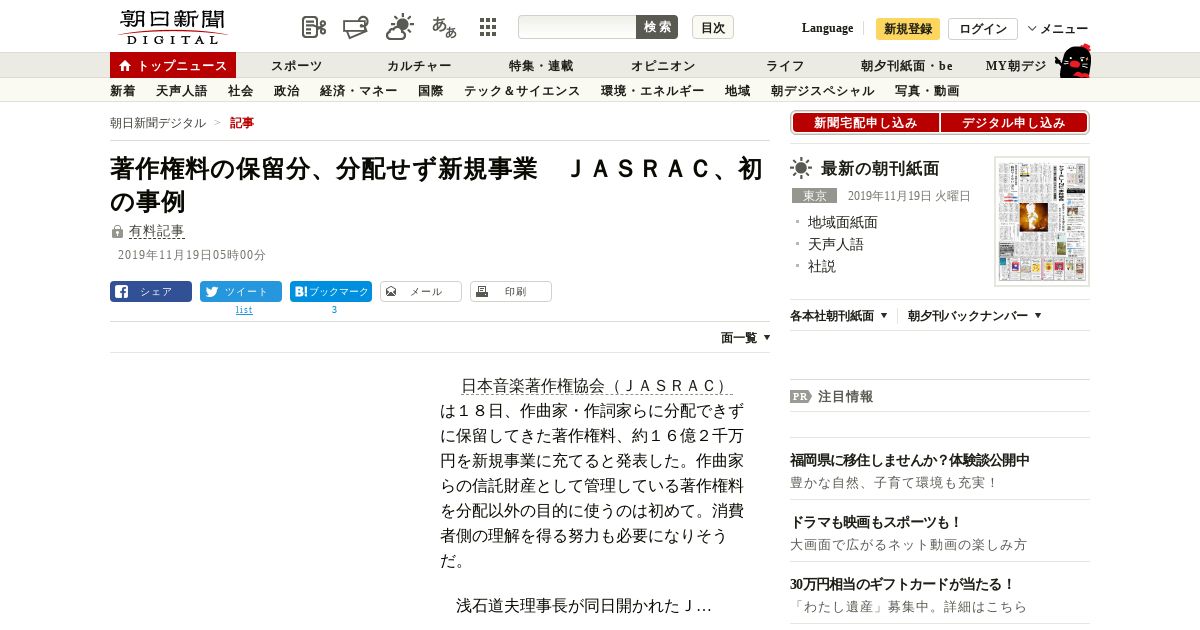Screen dimensions: 1200x630
Task: Open the weather sun-cloud icon
Action: (400, 27)
